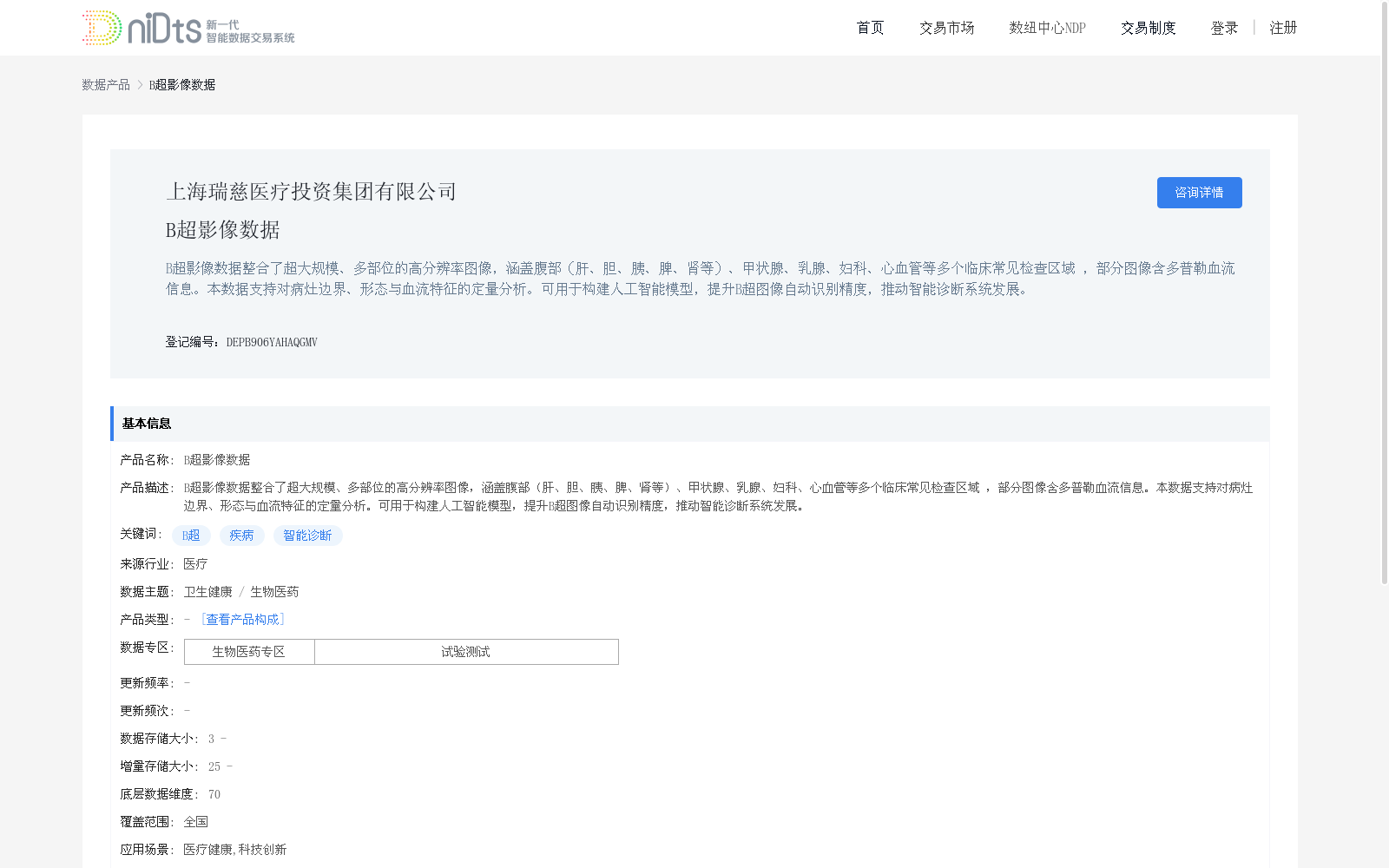The height and width of the screenshot is (868, 1389).
Task: Click the 注册 link
Action: coord(1283,28)
